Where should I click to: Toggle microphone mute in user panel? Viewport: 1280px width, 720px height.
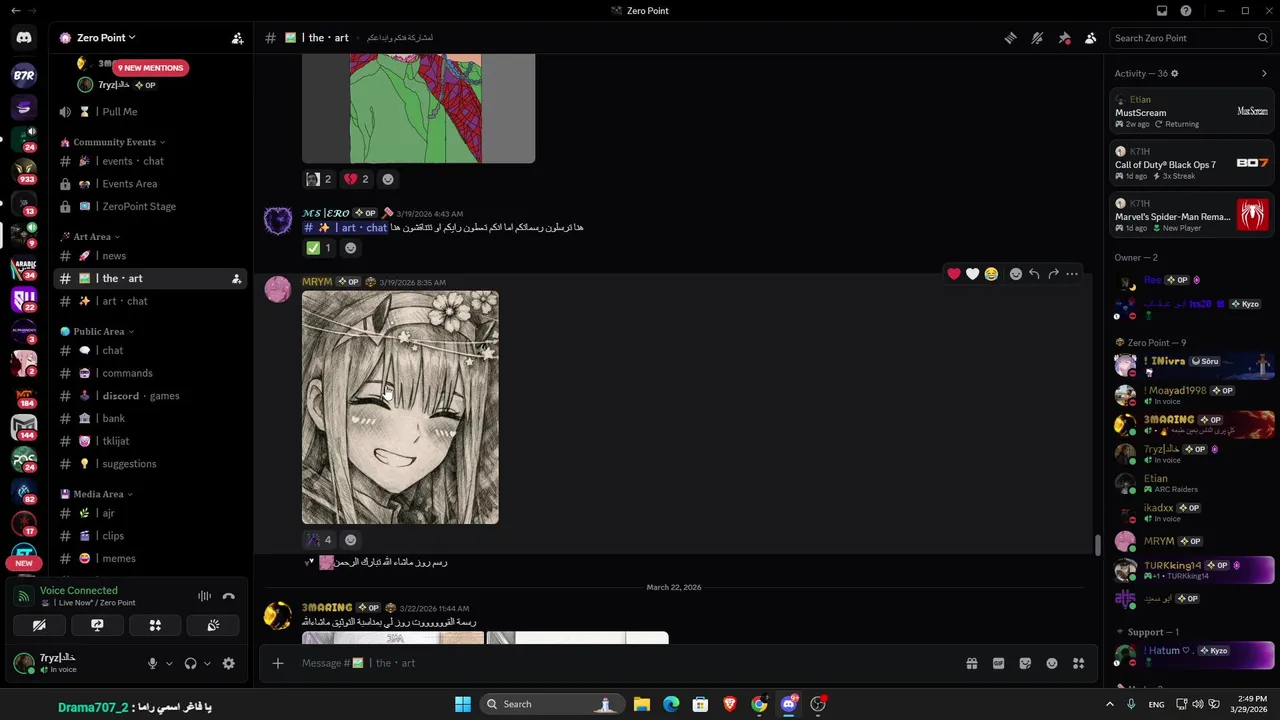pos(153,663)
